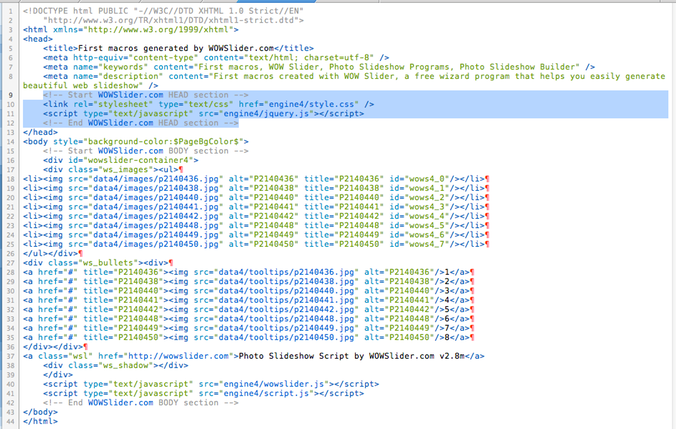Click the html xmlns tag line
The height and width of the screenshot is (429, 676).
click(131, 30)
